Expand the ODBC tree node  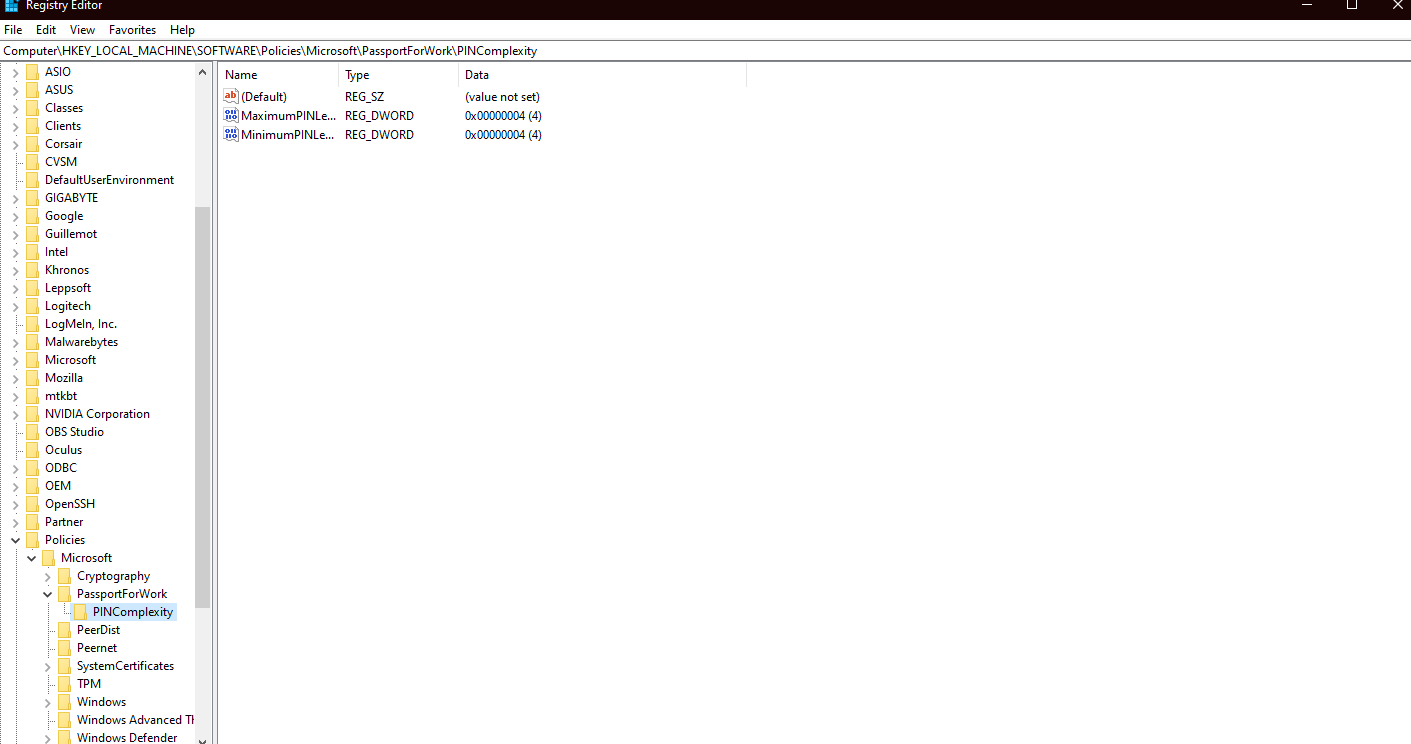click(16, 468)
